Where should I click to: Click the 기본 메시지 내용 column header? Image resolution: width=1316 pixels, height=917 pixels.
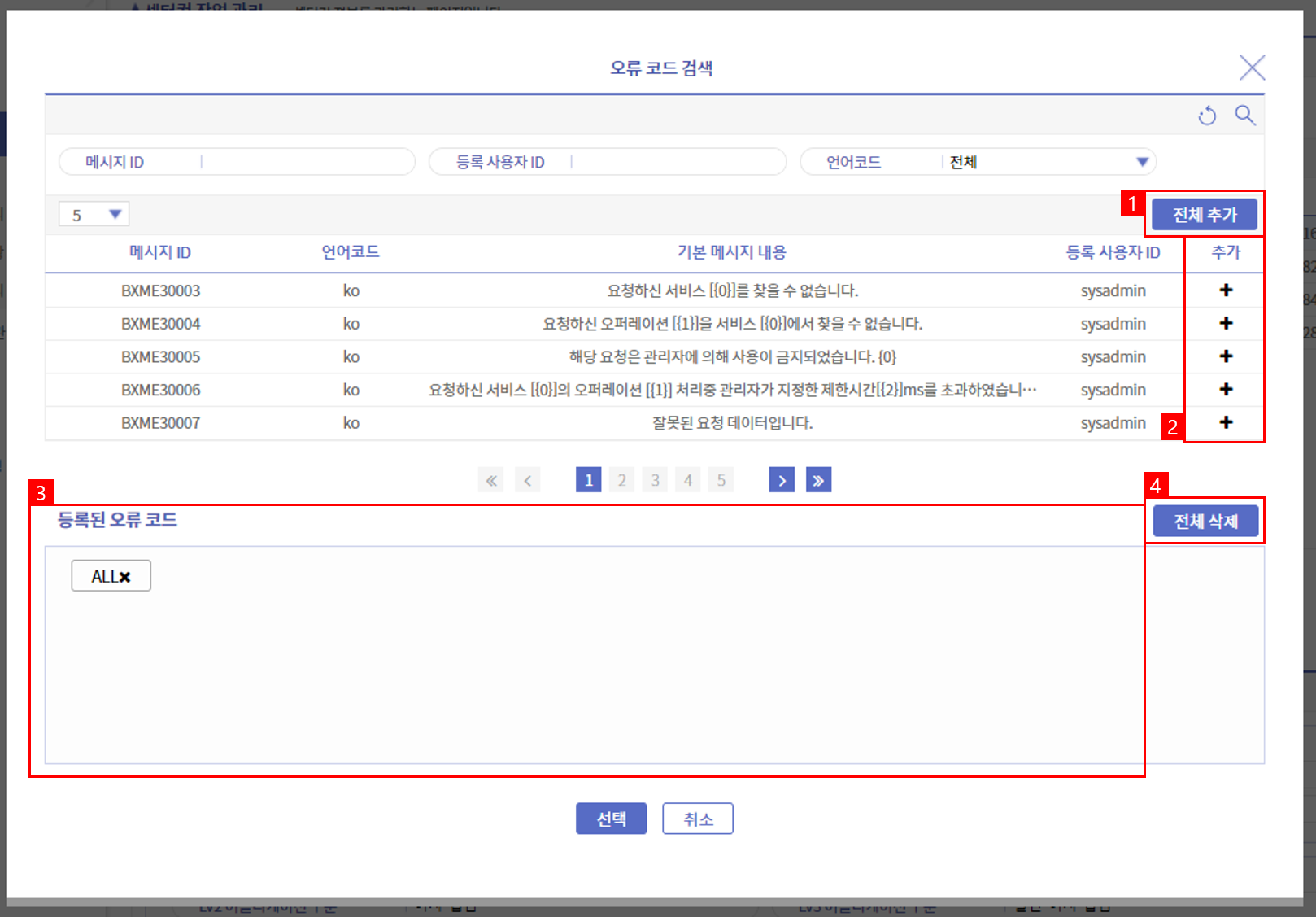point(732,252)
